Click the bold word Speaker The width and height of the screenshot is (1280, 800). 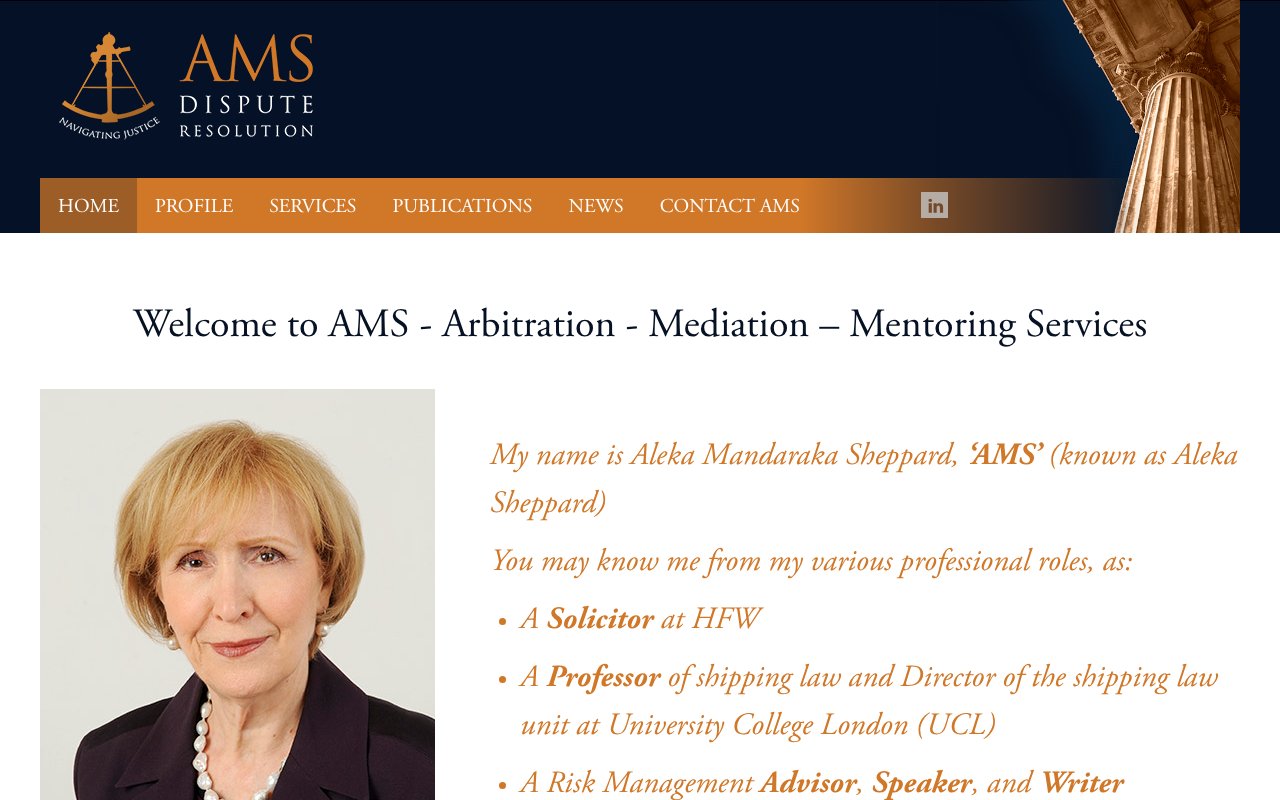click(x=921, y=783)
